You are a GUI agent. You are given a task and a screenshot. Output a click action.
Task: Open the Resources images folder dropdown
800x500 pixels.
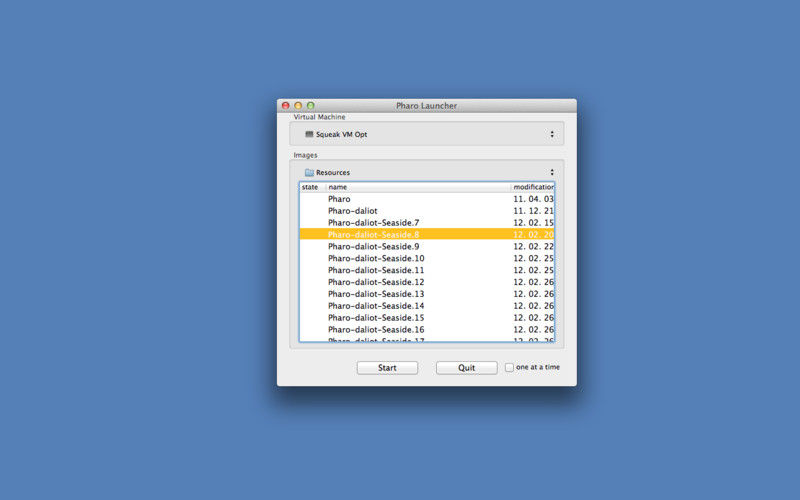pos(427,172)
